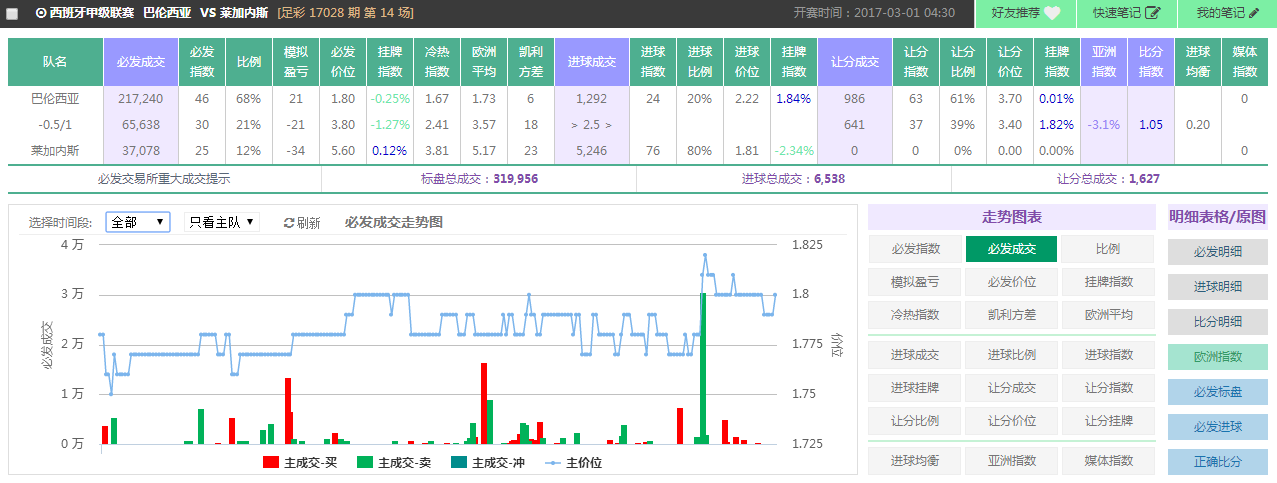
Task: Open the 全部 time period dropdown
Action: [x=137, y=222]
